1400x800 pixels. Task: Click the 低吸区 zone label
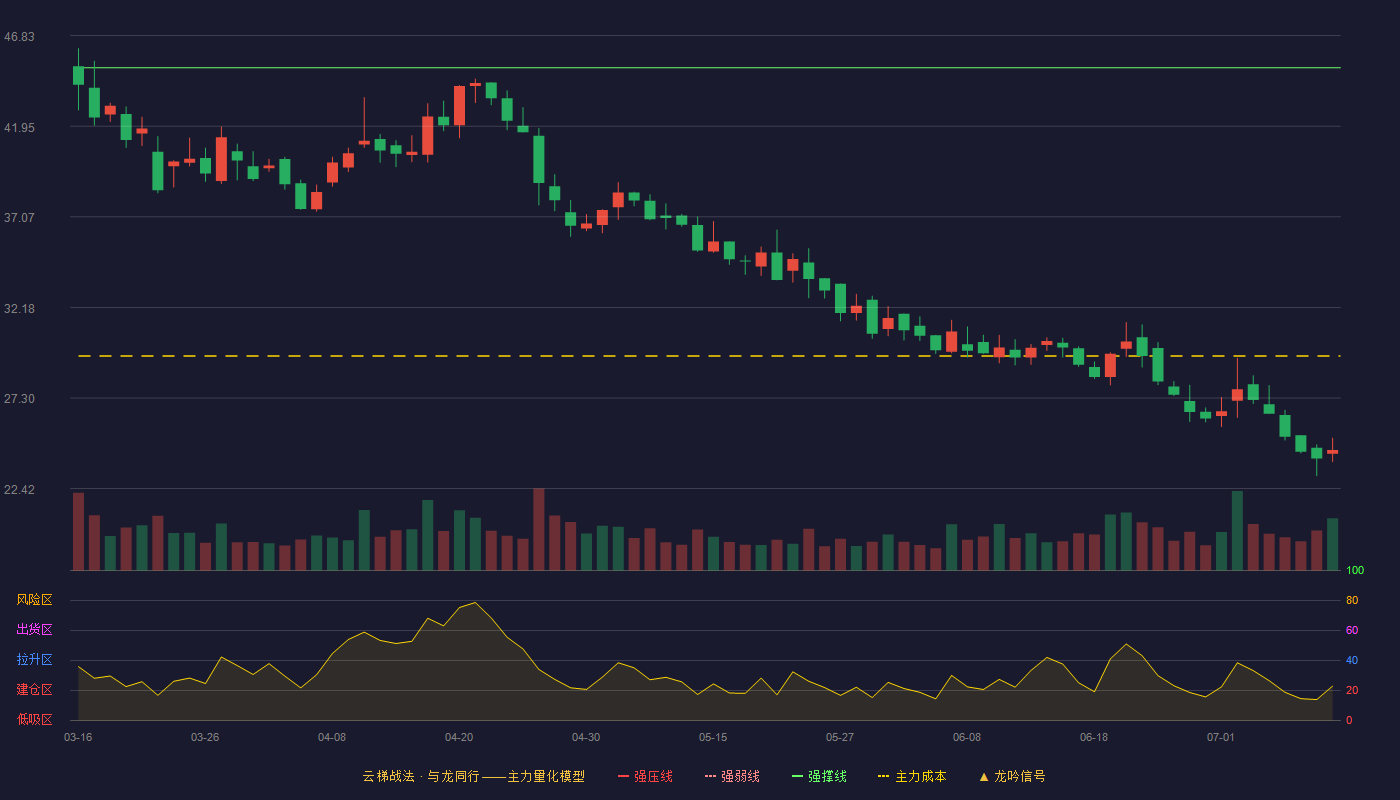pyautogui.click(x=34, y=719)
